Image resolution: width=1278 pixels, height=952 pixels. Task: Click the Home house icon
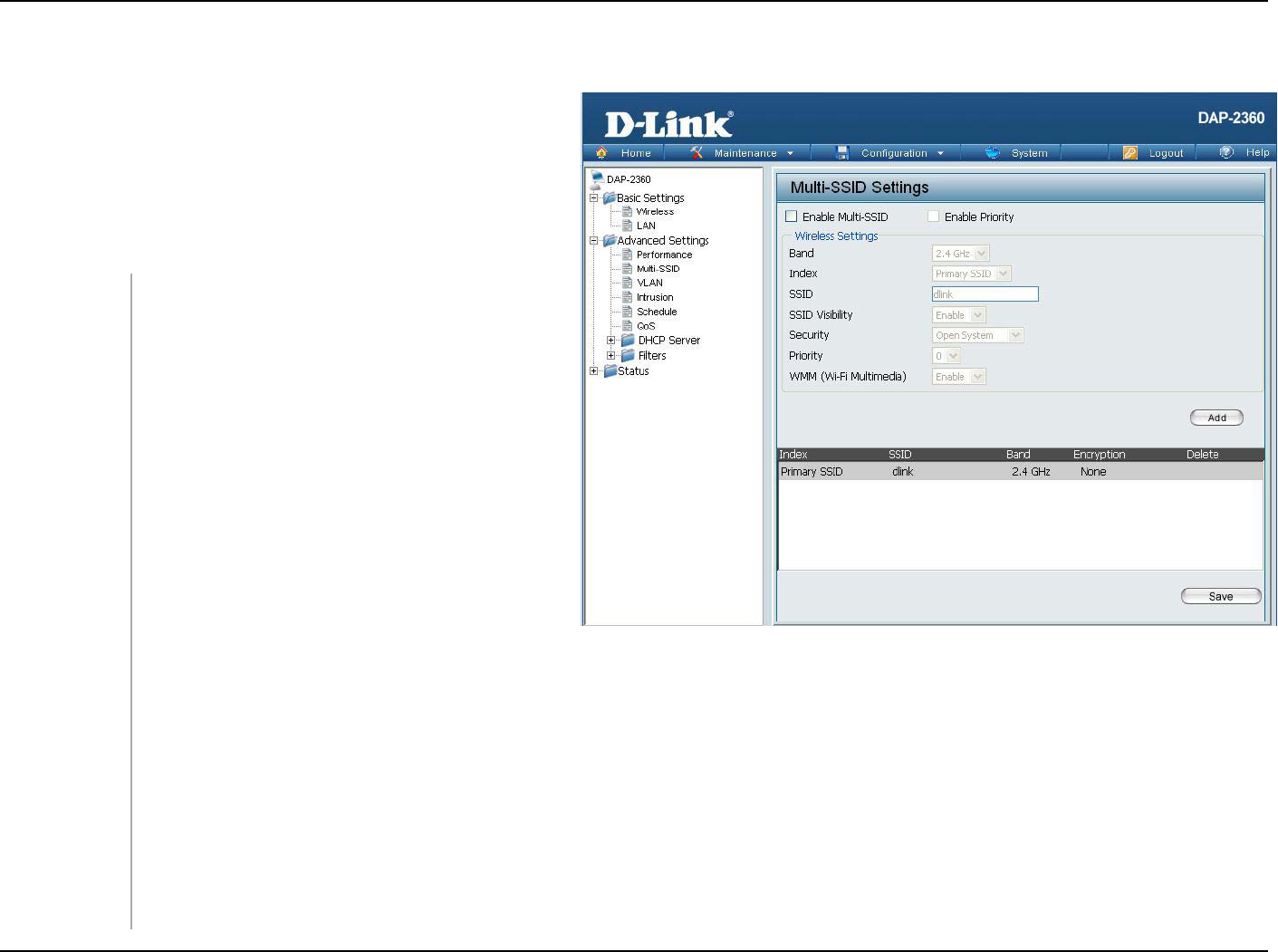click(x=601, y=153)
